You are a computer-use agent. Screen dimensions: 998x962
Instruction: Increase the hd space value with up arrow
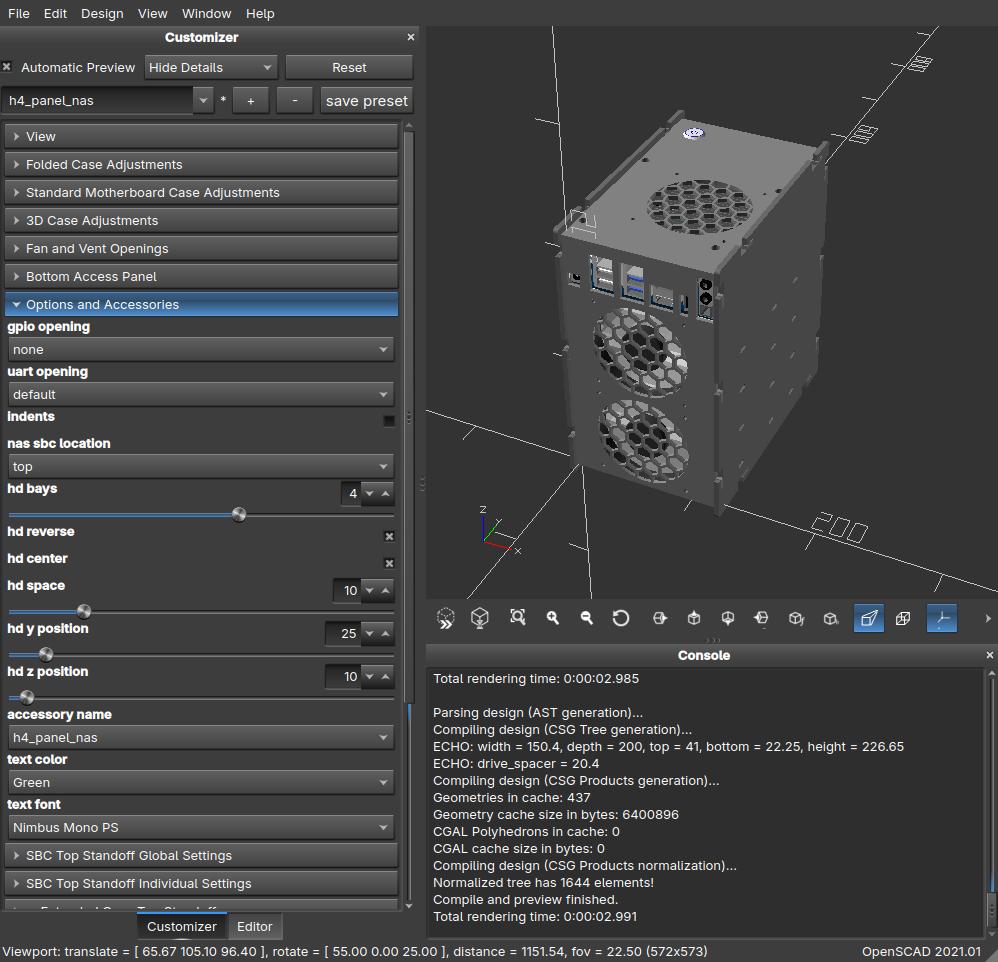pyautogui.click(x=386, y=590)
